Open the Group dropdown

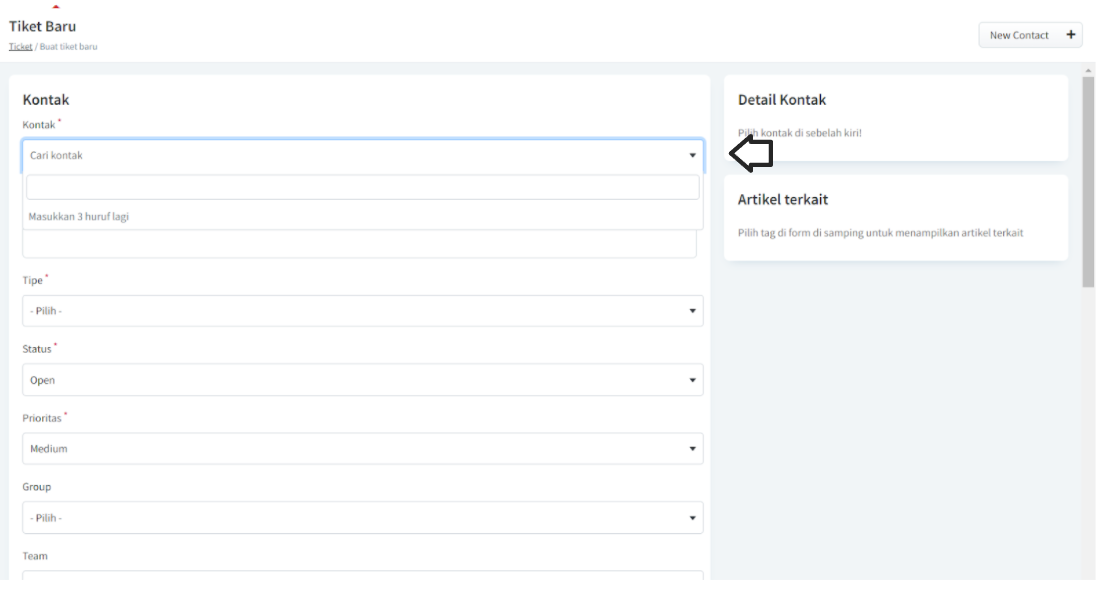(362, 518)
